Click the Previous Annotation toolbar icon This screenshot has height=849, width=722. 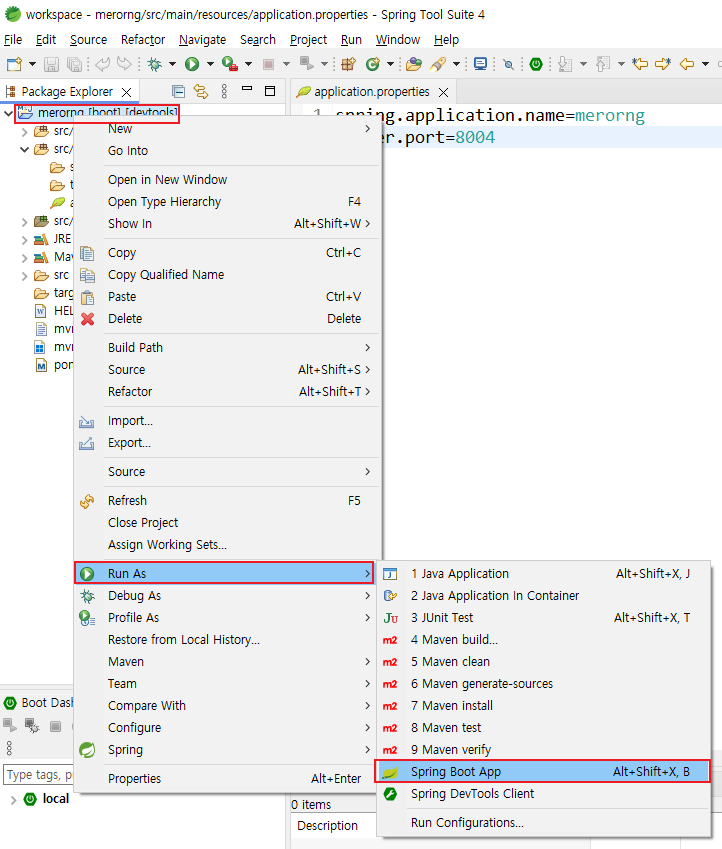tap(603, 64)
